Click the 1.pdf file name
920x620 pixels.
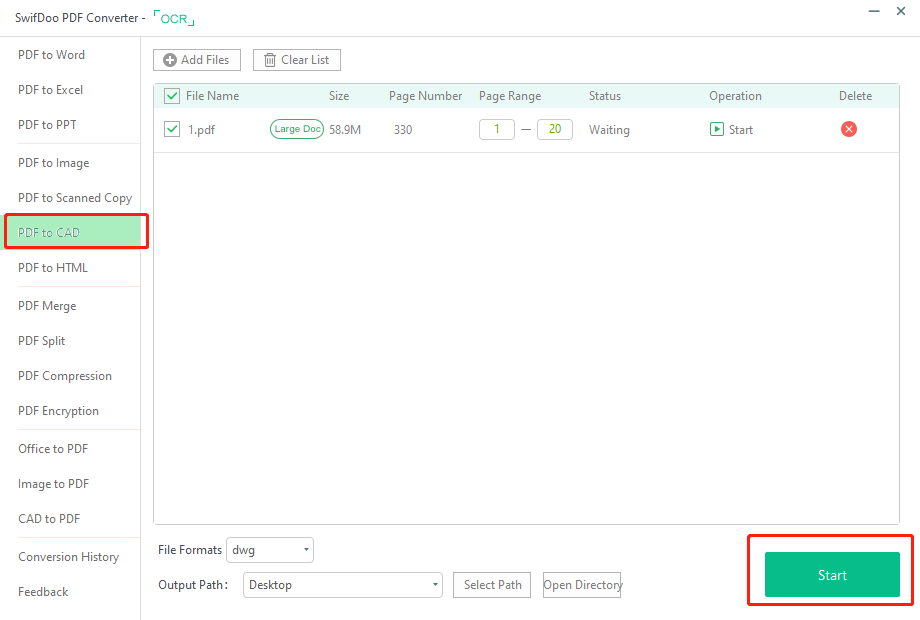(201, 130)
